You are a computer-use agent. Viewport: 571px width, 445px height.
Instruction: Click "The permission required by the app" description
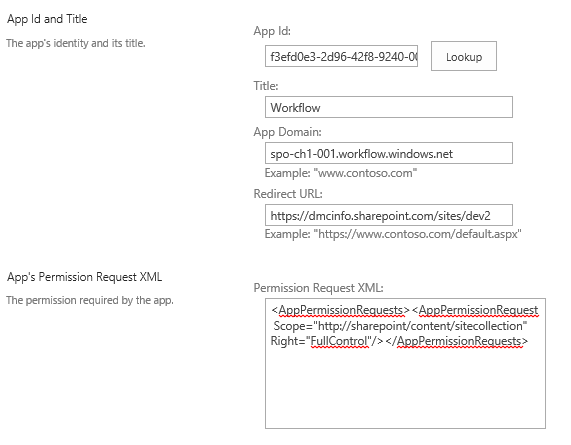tap(90, 300)
